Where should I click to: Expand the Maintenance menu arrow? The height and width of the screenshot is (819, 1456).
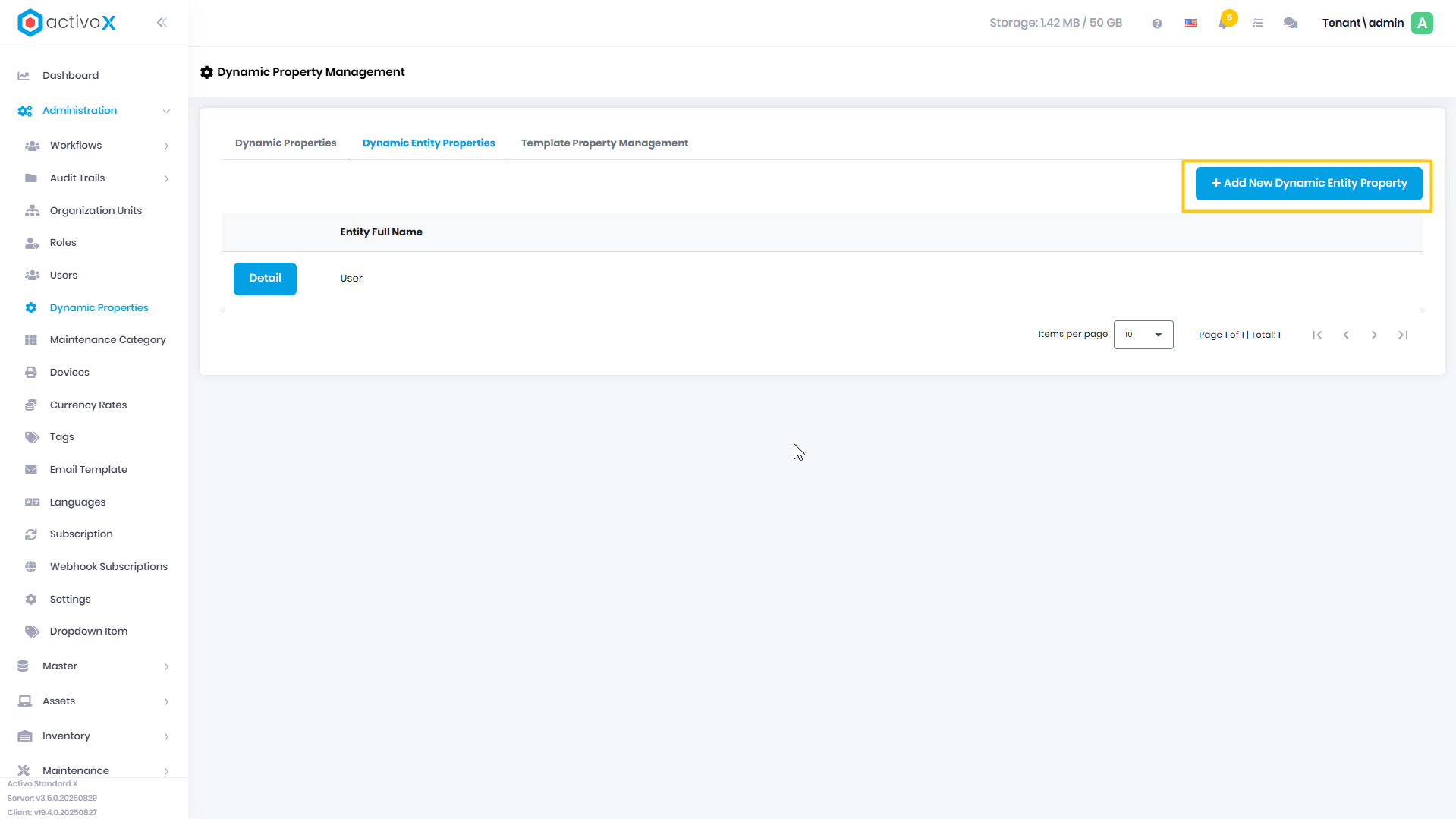(x=166, y=771)
